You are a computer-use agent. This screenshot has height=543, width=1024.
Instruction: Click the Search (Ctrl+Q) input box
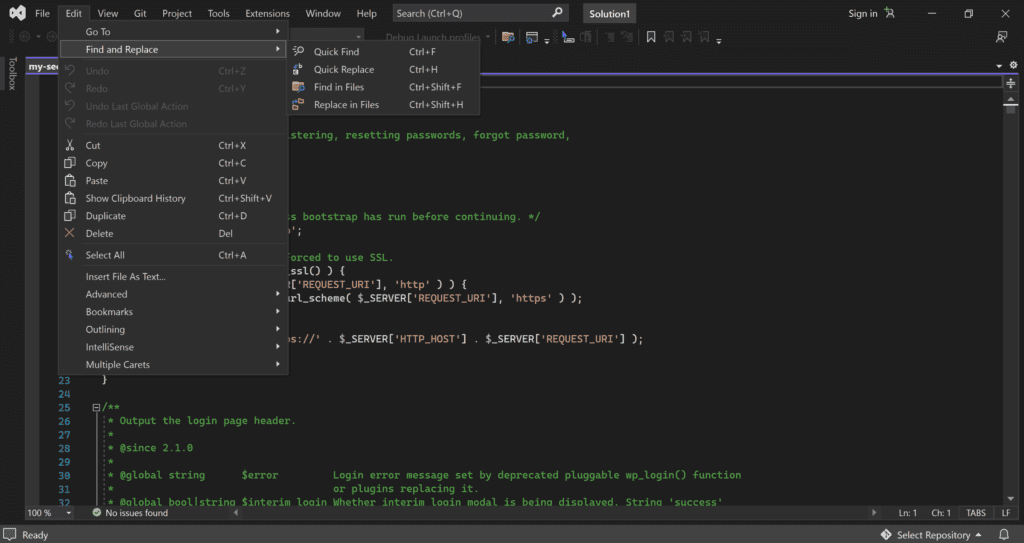tap(480, 13)
